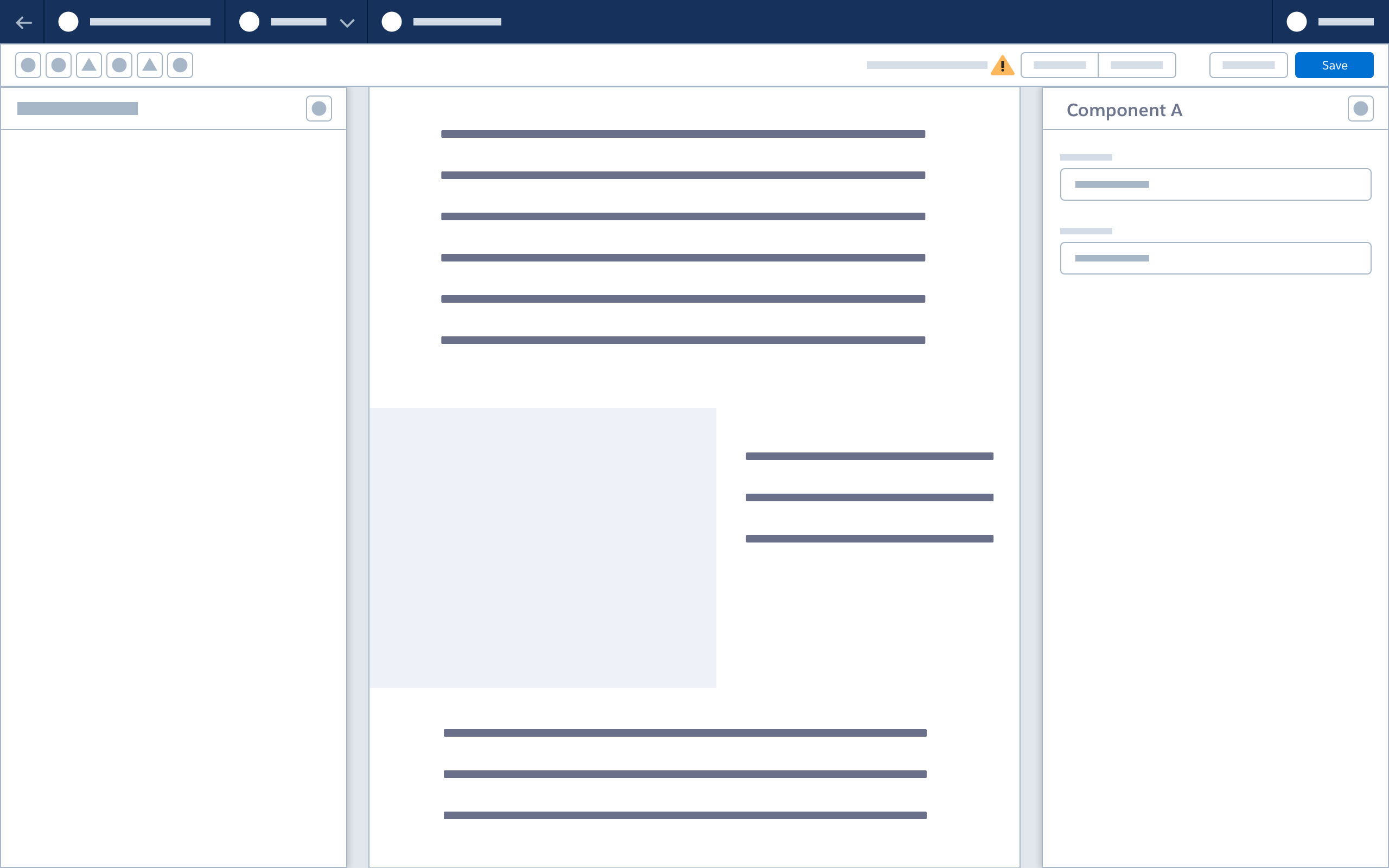This screenshot has width=1389, height=868.
Task: Toggle the icon beside Component A title
Action: [x=1360, y=108]
